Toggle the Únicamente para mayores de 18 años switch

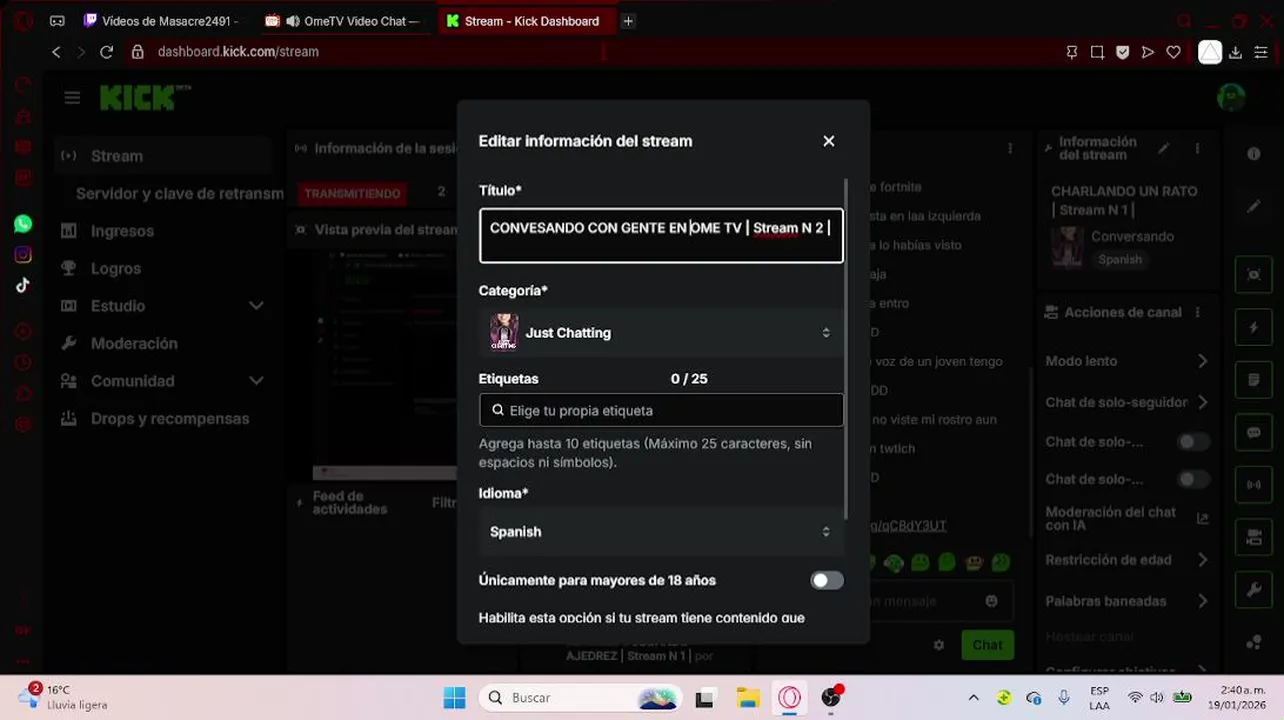coord(827,580)
